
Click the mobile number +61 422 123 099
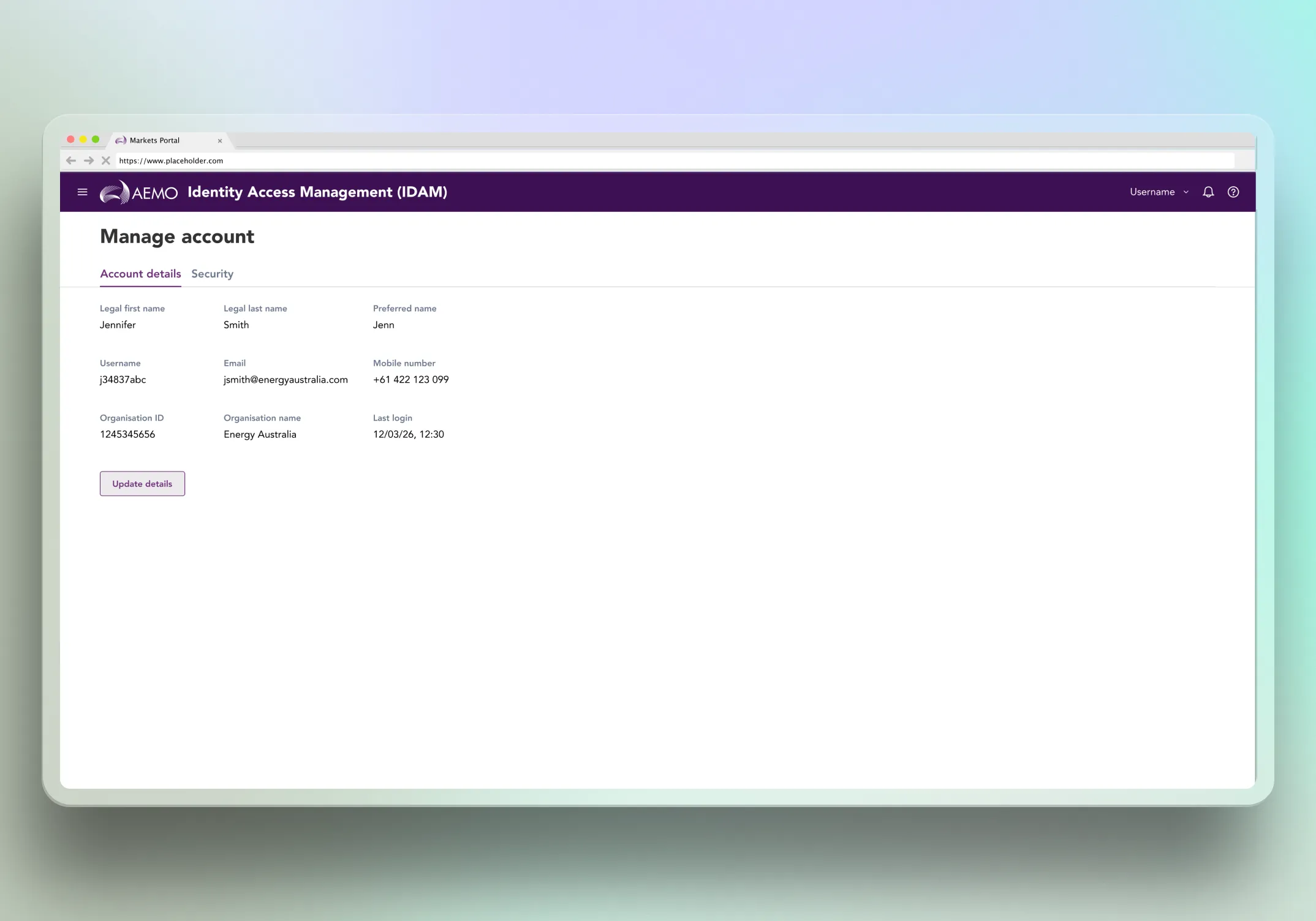(410, 380)
